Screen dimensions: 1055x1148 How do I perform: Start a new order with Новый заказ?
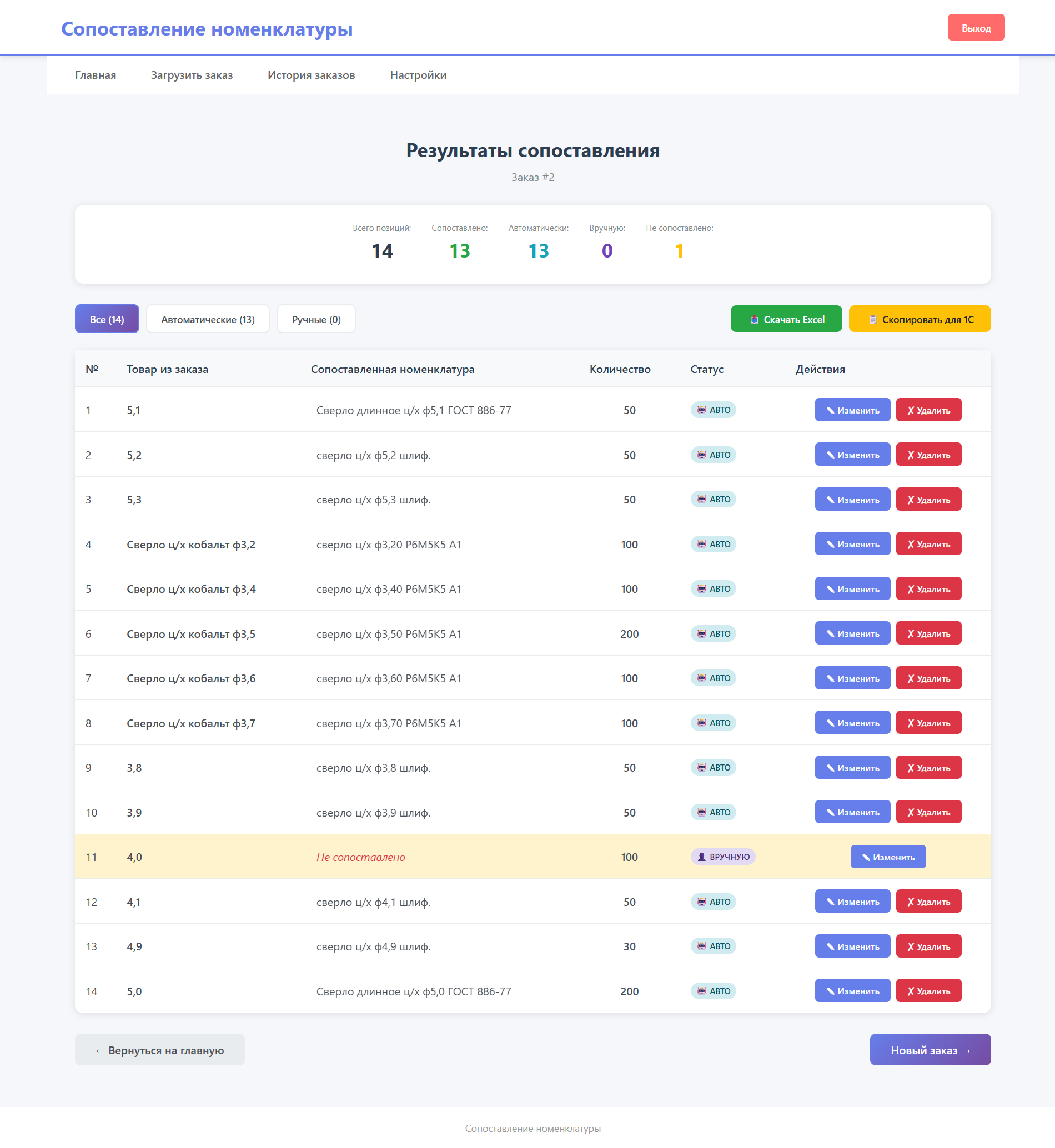coord(930,1050)
